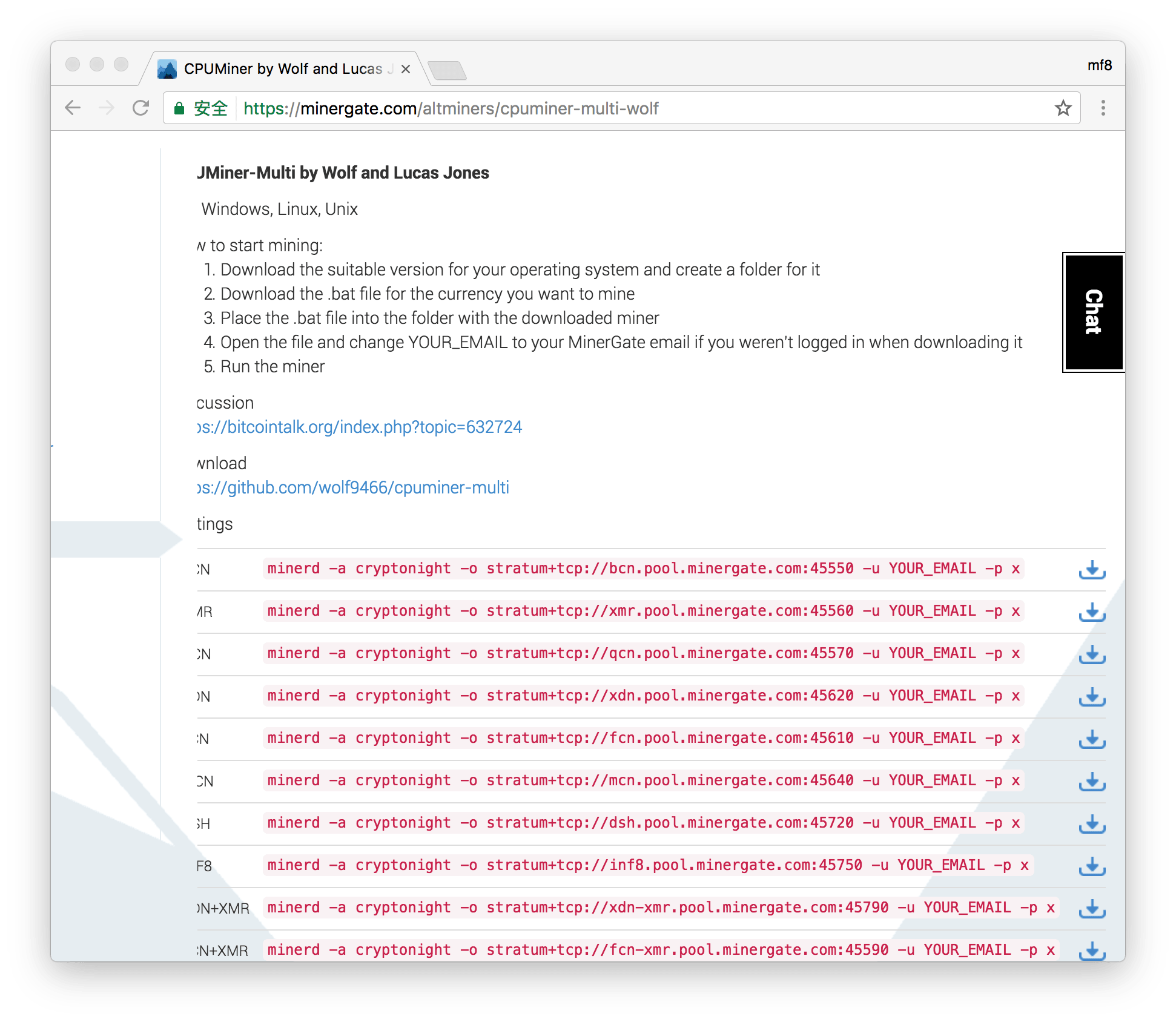View site security info via lock icon
The height and width of the screenshot is (1022, 1176).
179,108
